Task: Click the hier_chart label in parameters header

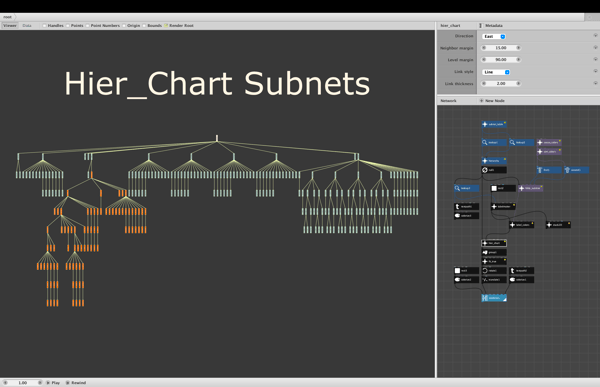Action: (450, 26)
